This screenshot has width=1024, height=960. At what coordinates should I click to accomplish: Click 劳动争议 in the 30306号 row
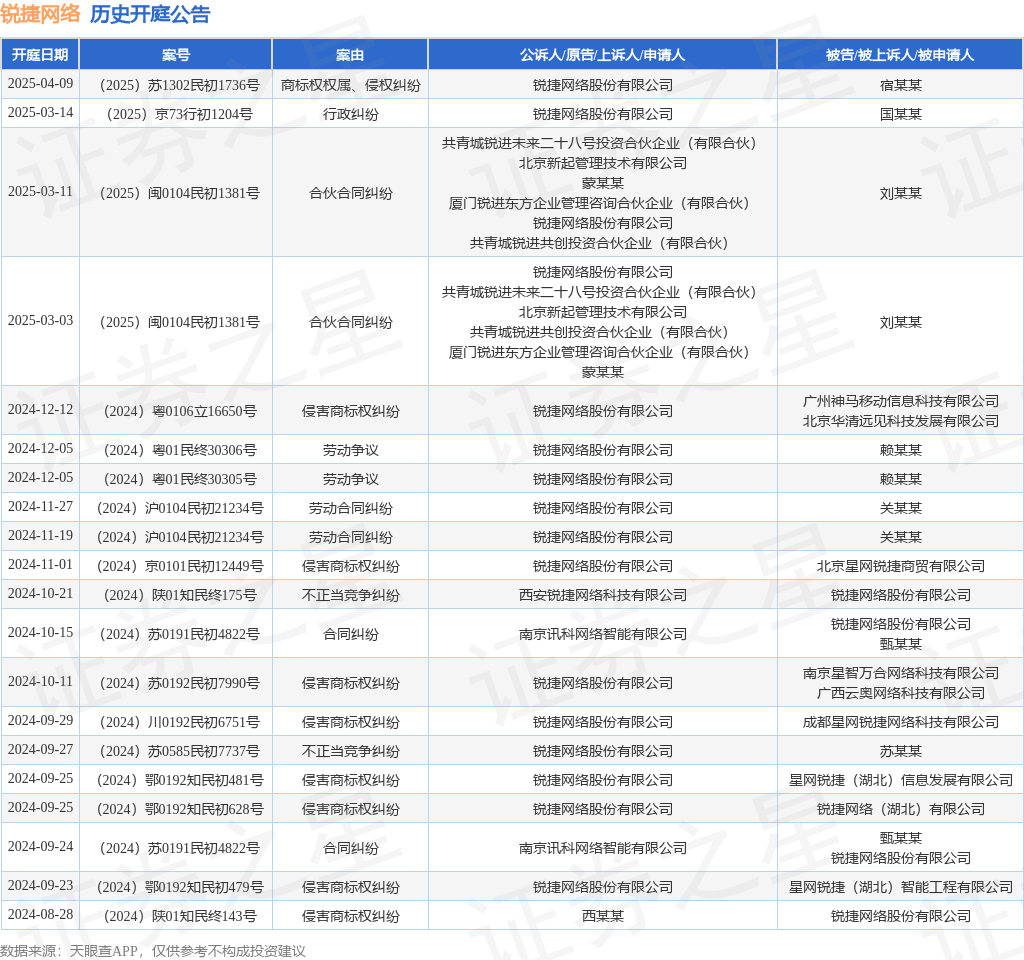point(350,450)
